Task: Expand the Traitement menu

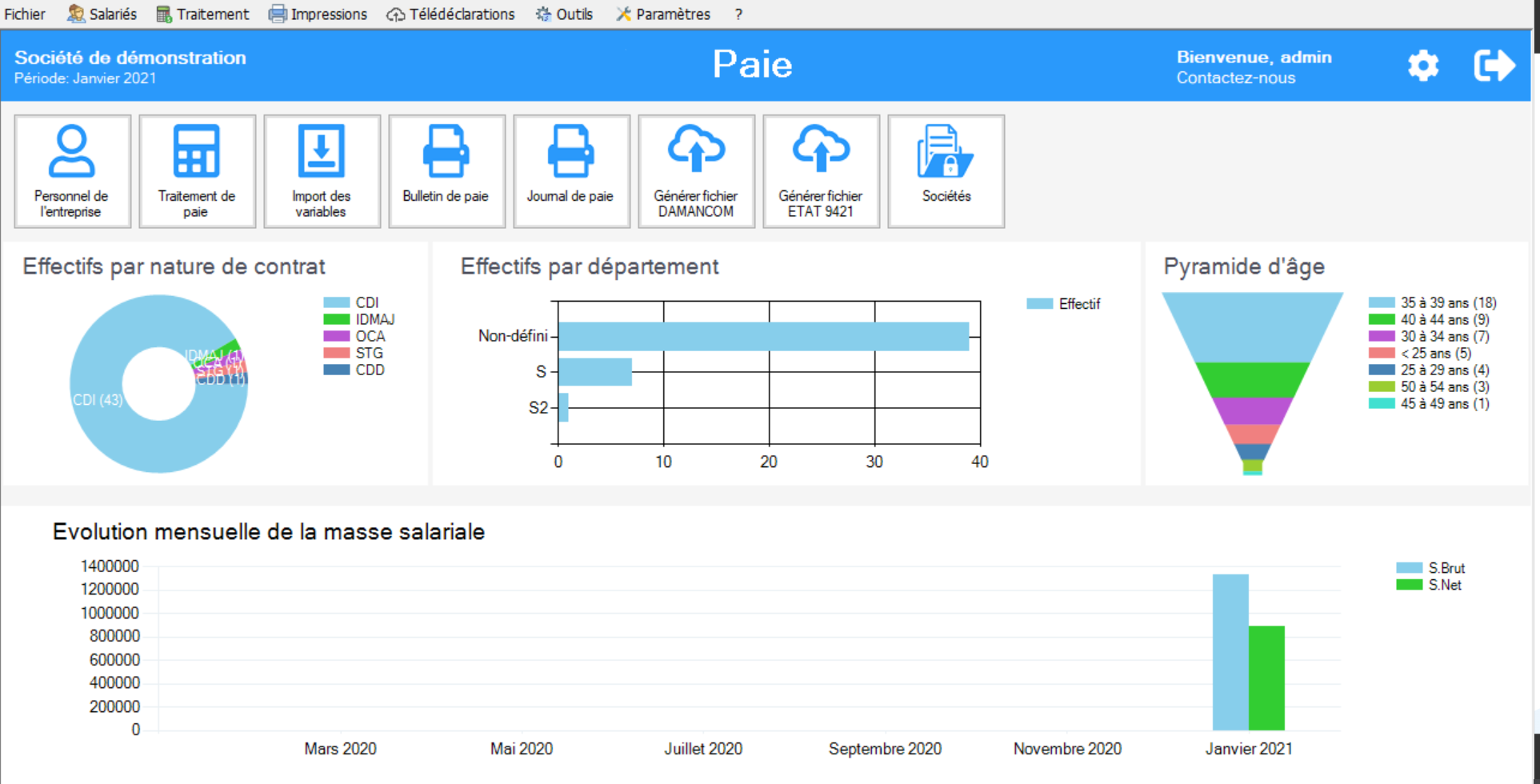Action: [x=203, y=14]
